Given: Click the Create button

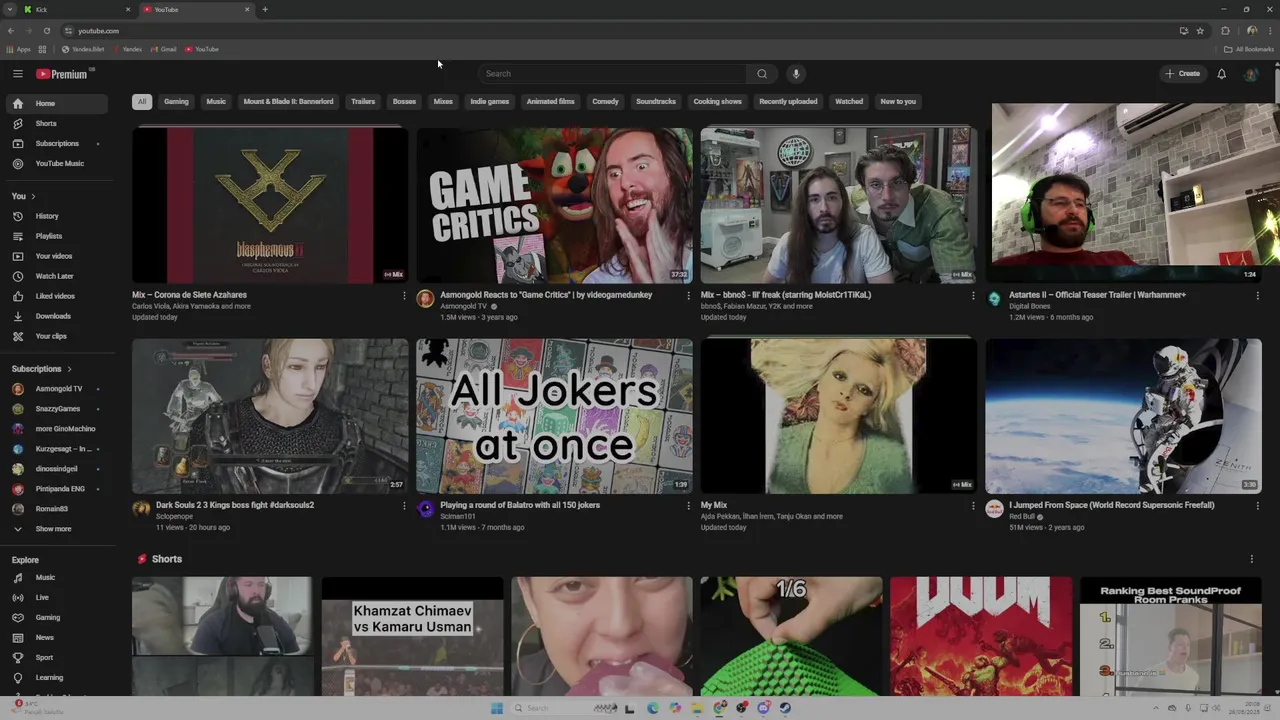Looking at the screenshot, I should click(x=1182, y=74).
